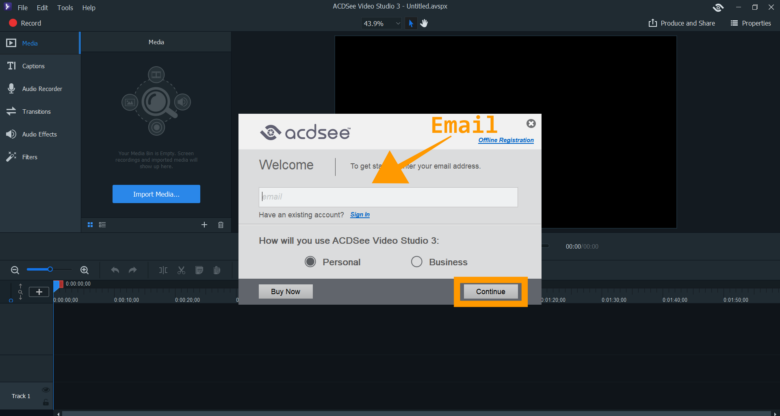Delete selected media with the trash icon
780x416 pixels.
(x=221, y=225)
